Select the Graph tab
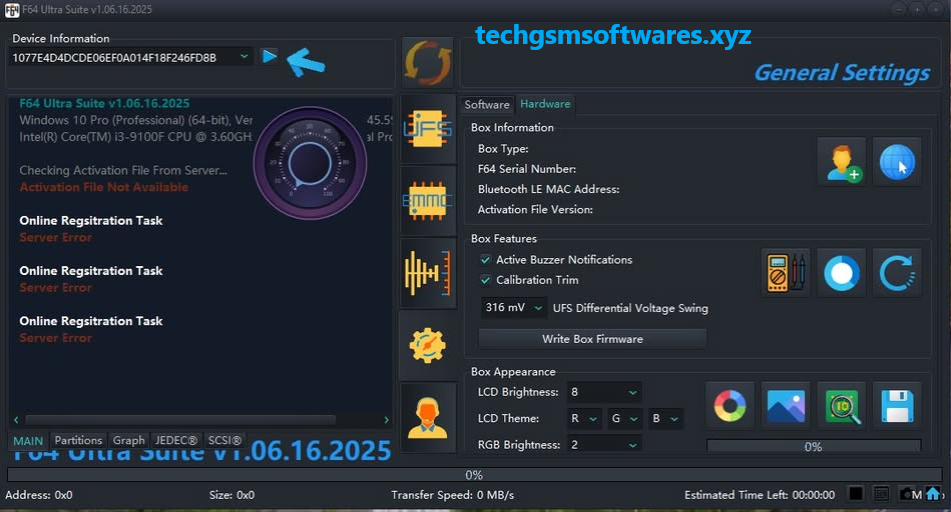951x512 pixels. tap(129, 440)
